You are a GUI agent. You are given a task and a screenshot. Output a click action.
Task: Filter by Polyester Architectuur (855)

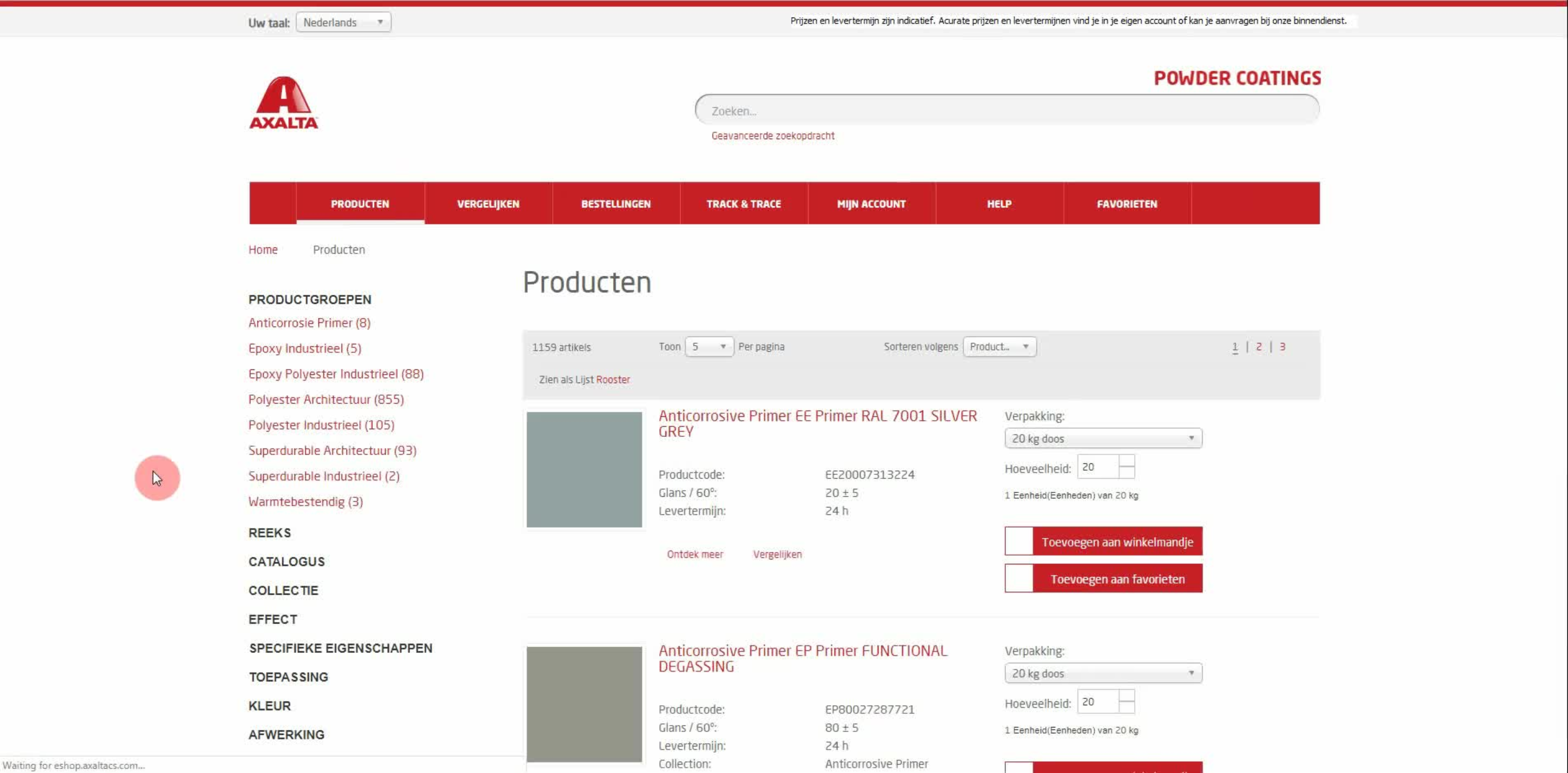point(326,399)
